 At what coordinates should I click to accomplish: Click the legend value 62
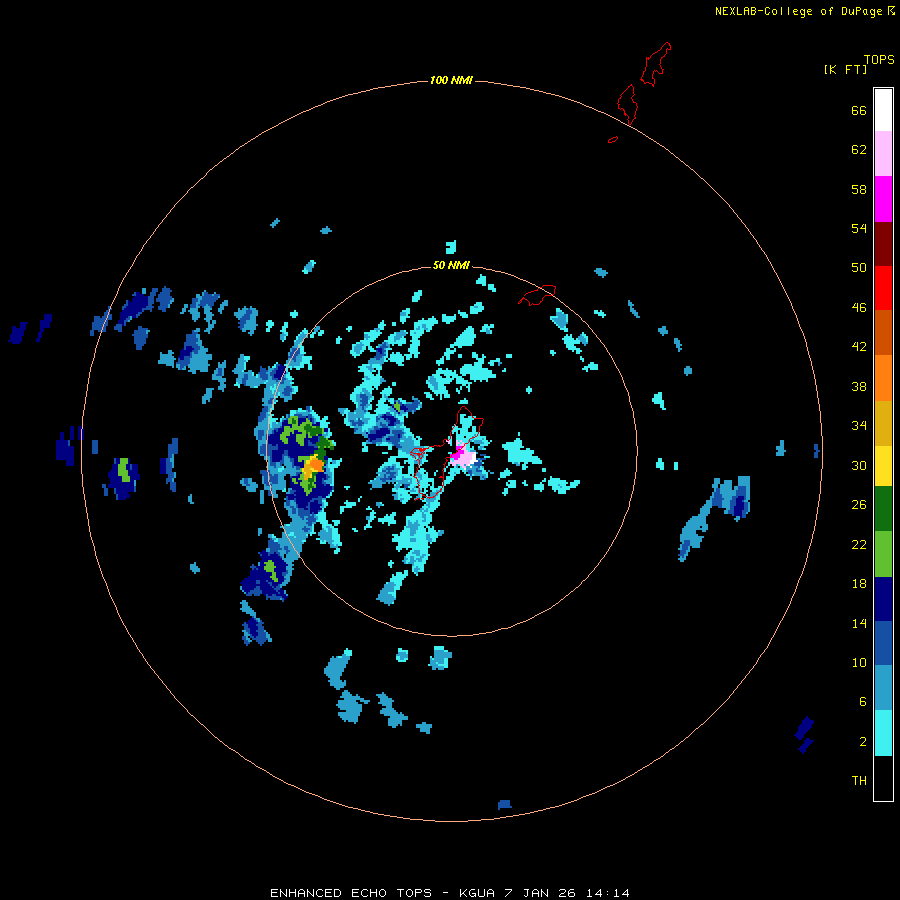click(859, 150)
